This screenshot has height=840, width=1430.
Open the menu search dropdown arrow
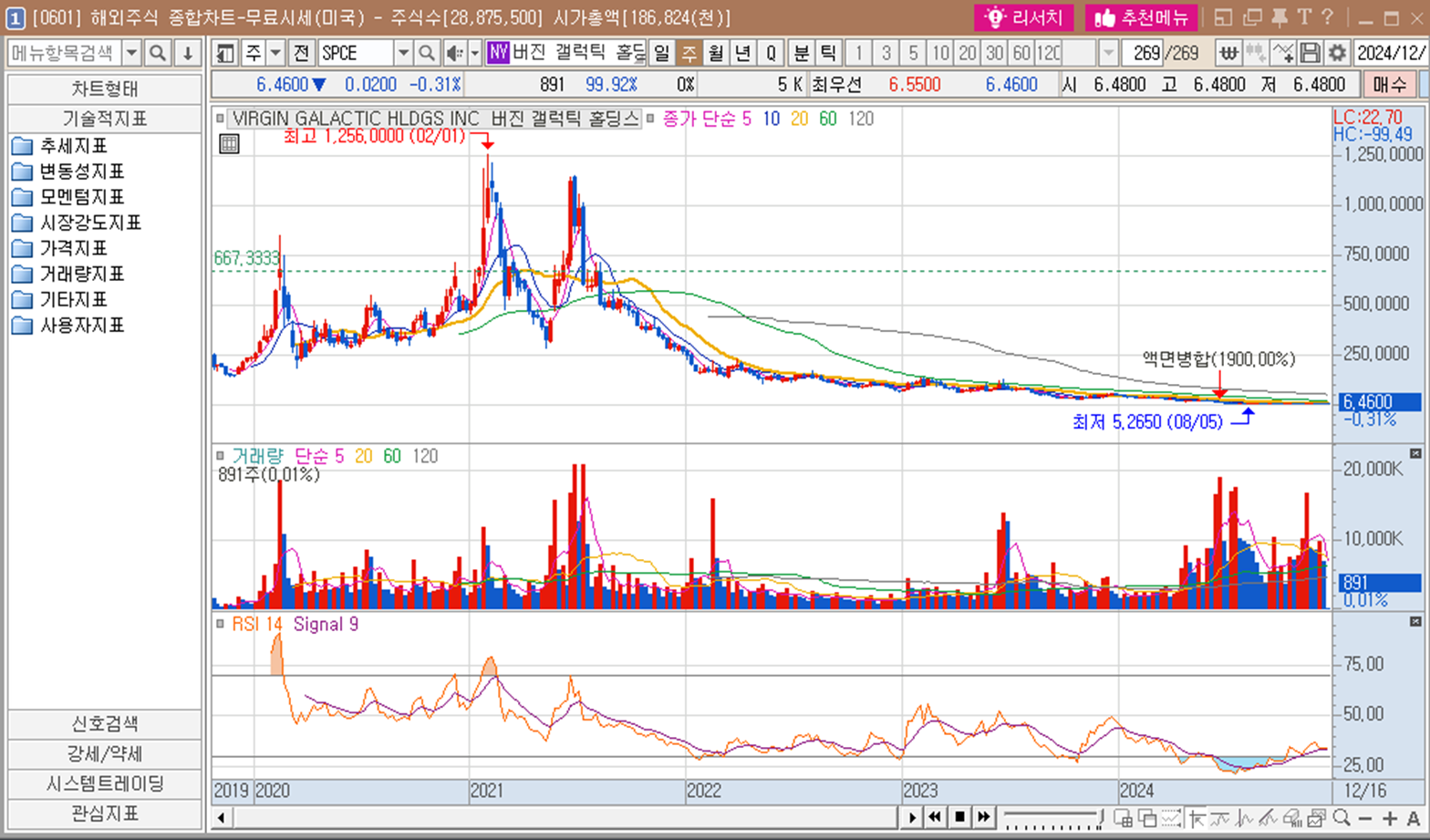(x=131, y=53)
